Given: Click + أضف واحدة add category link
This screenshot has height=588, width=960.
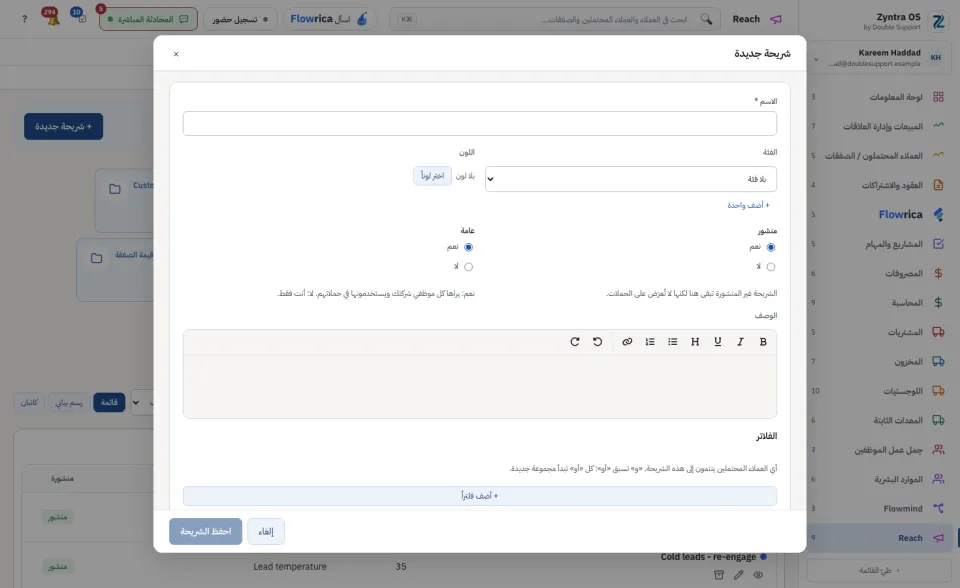Looking at the screenshot, I should click(748, 205).
